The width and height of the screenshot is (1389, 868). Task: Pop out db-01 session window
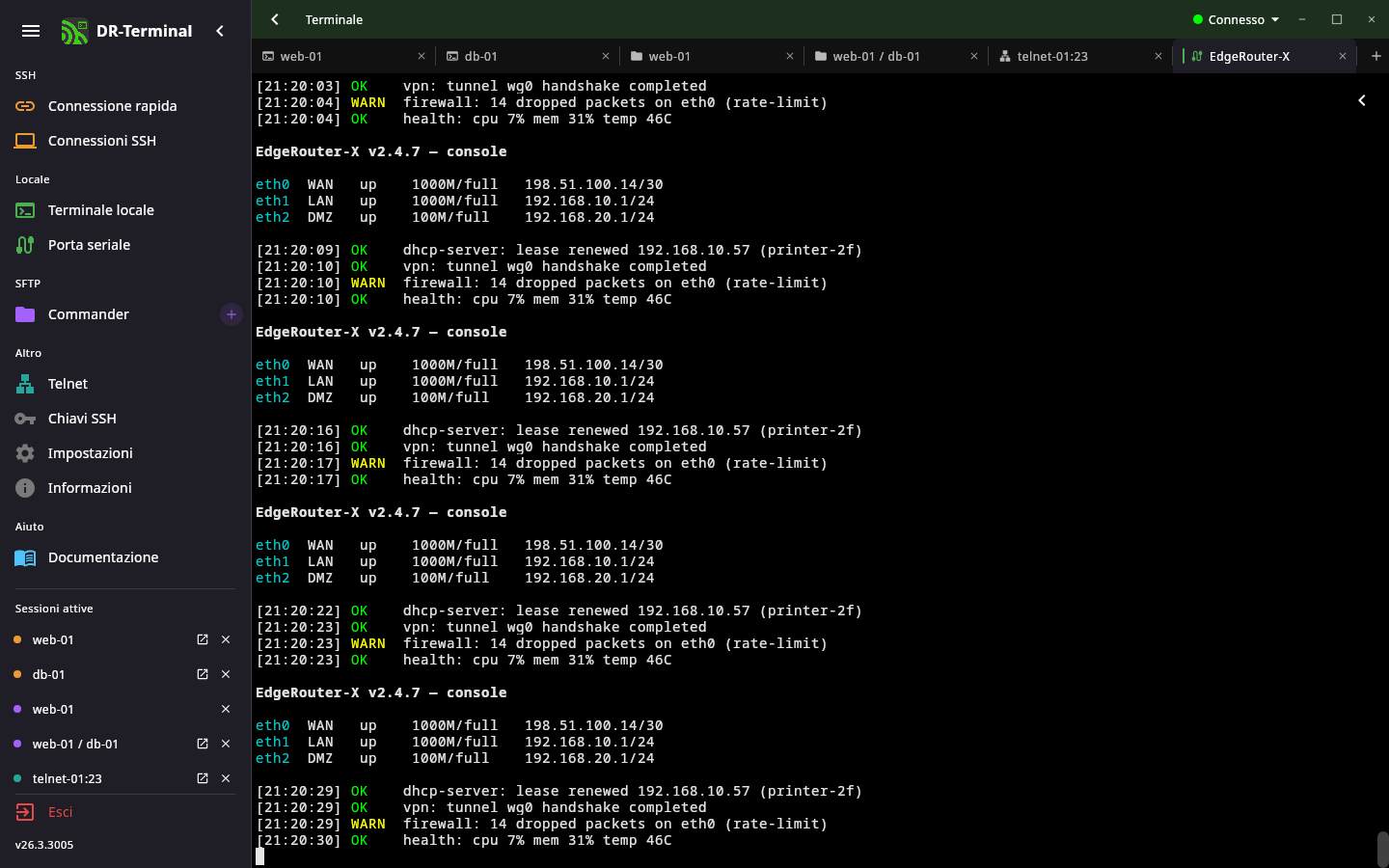pyautogui.click(x=203, y=674)
